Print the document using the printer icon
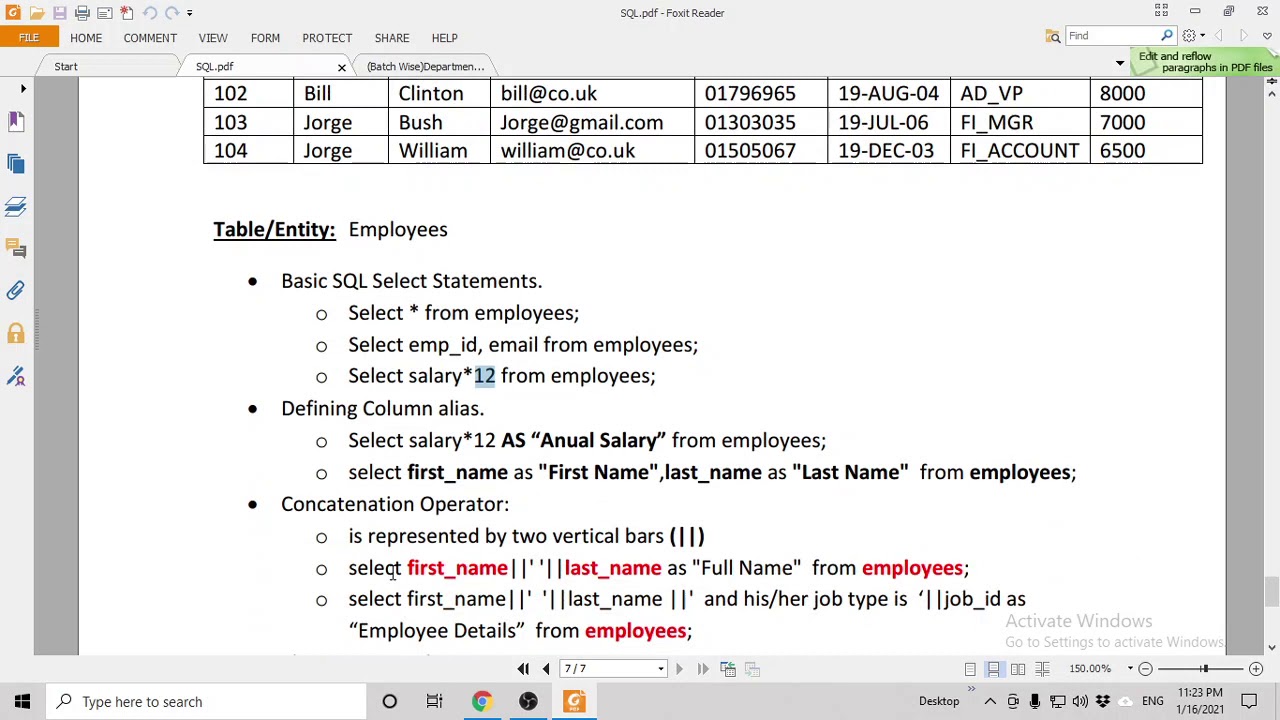1280x720 pixels. (82, 13)
